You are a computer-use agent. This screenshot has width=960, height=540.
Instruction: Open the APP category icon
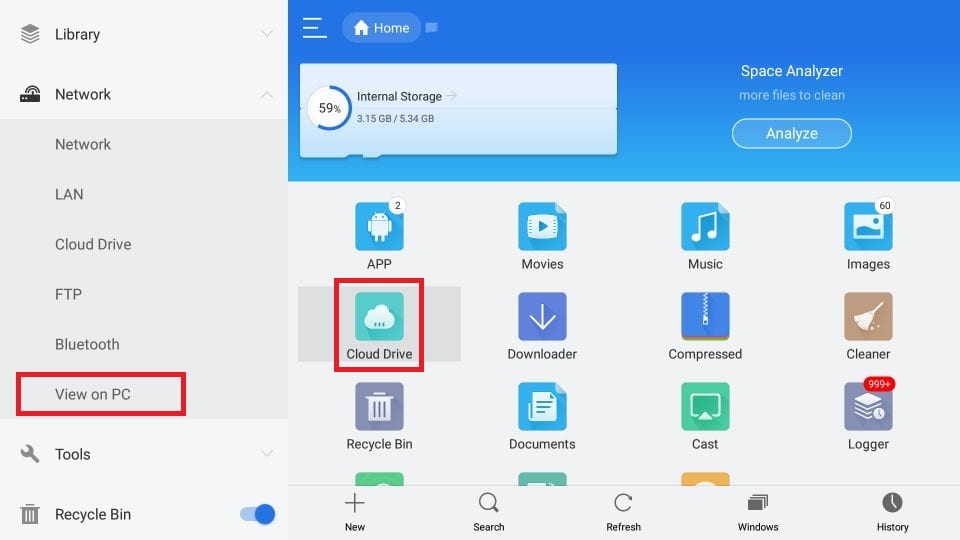tap(379, 227)
